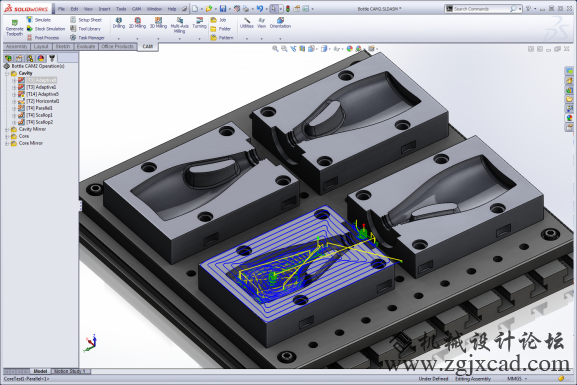
Task: Switch to the Evaluate tab
Action: [x=86, y=47]
